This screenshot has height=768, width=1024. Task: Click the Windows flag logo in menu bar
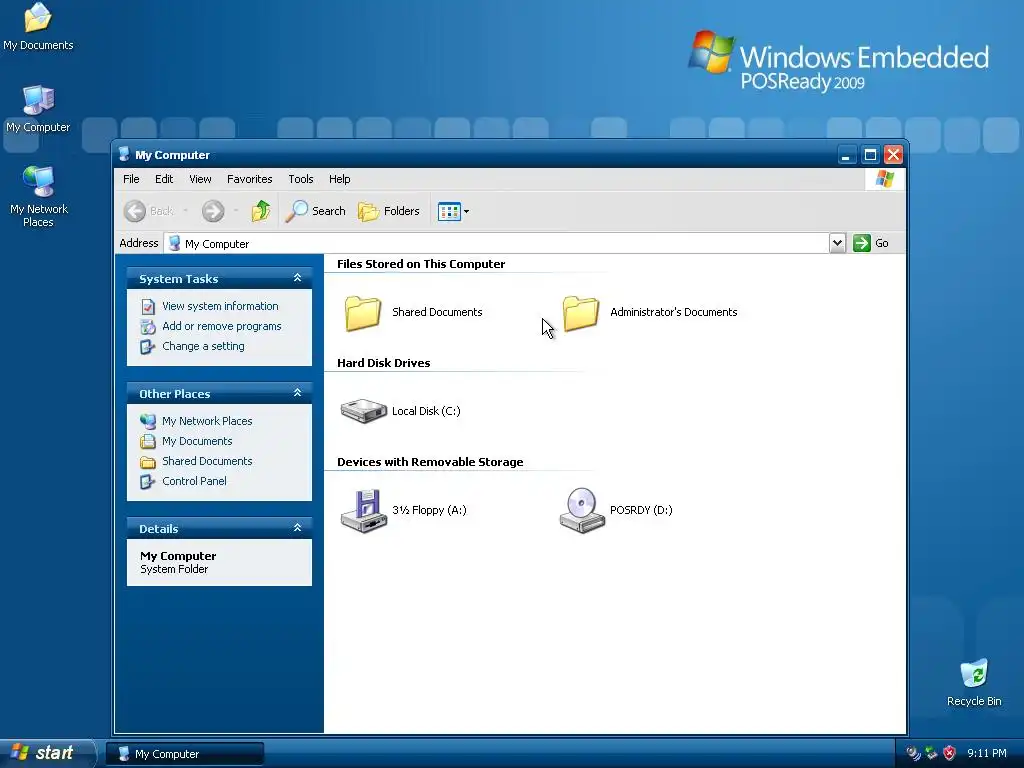(885, 179)
